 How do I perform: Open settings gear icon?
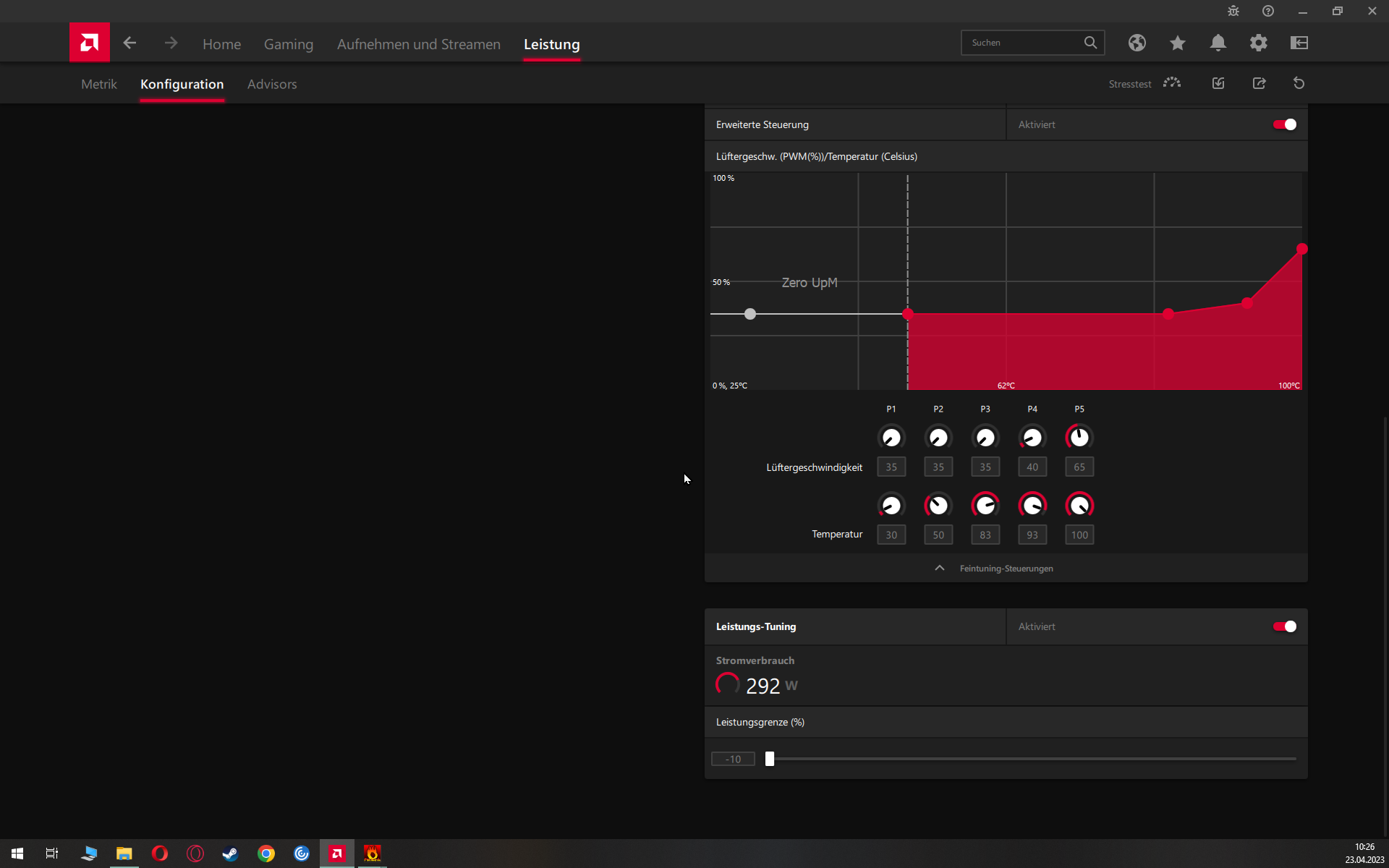[1258, 43]
